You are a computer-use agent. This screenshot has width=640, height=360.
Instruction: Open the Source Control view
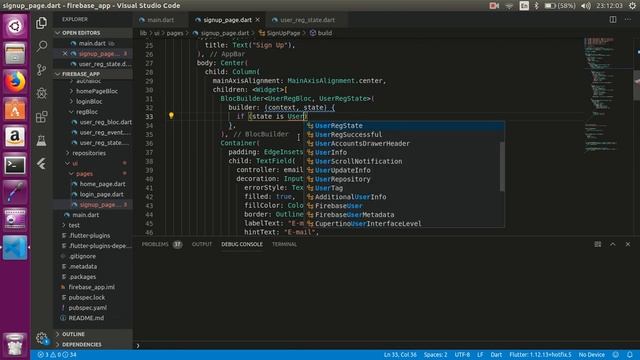click(x=41, y=70)
